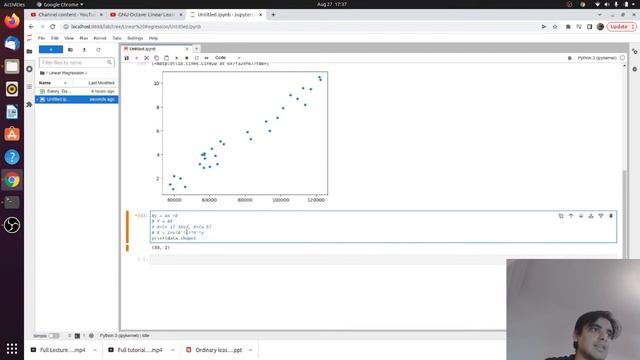
Task: Open the Settings menu in JupyterLab
Action: pyautogui.click(x=135, y=38)
